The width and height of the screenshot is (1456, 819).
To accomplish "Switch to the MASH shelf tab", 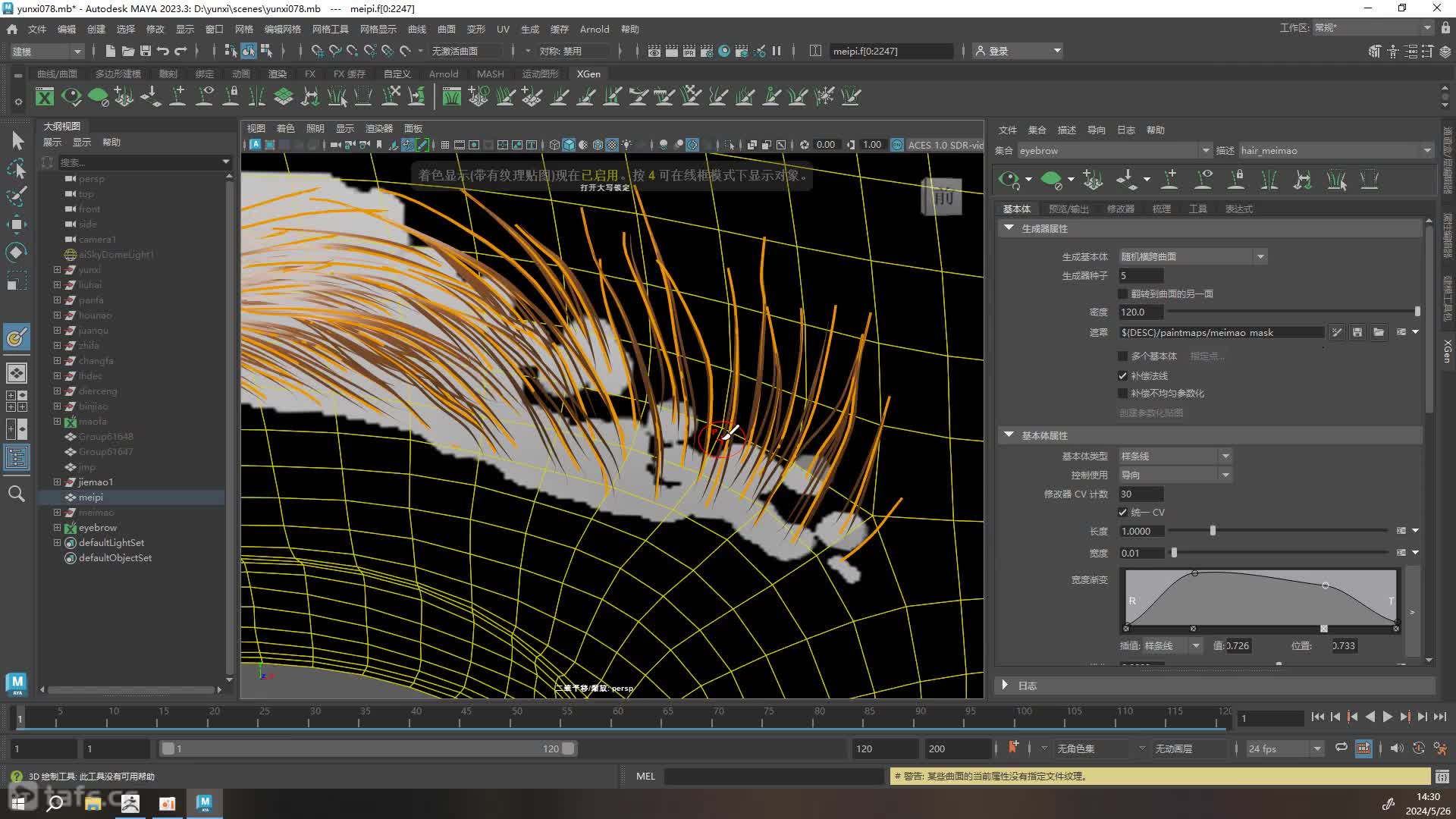I will point(491,74).
